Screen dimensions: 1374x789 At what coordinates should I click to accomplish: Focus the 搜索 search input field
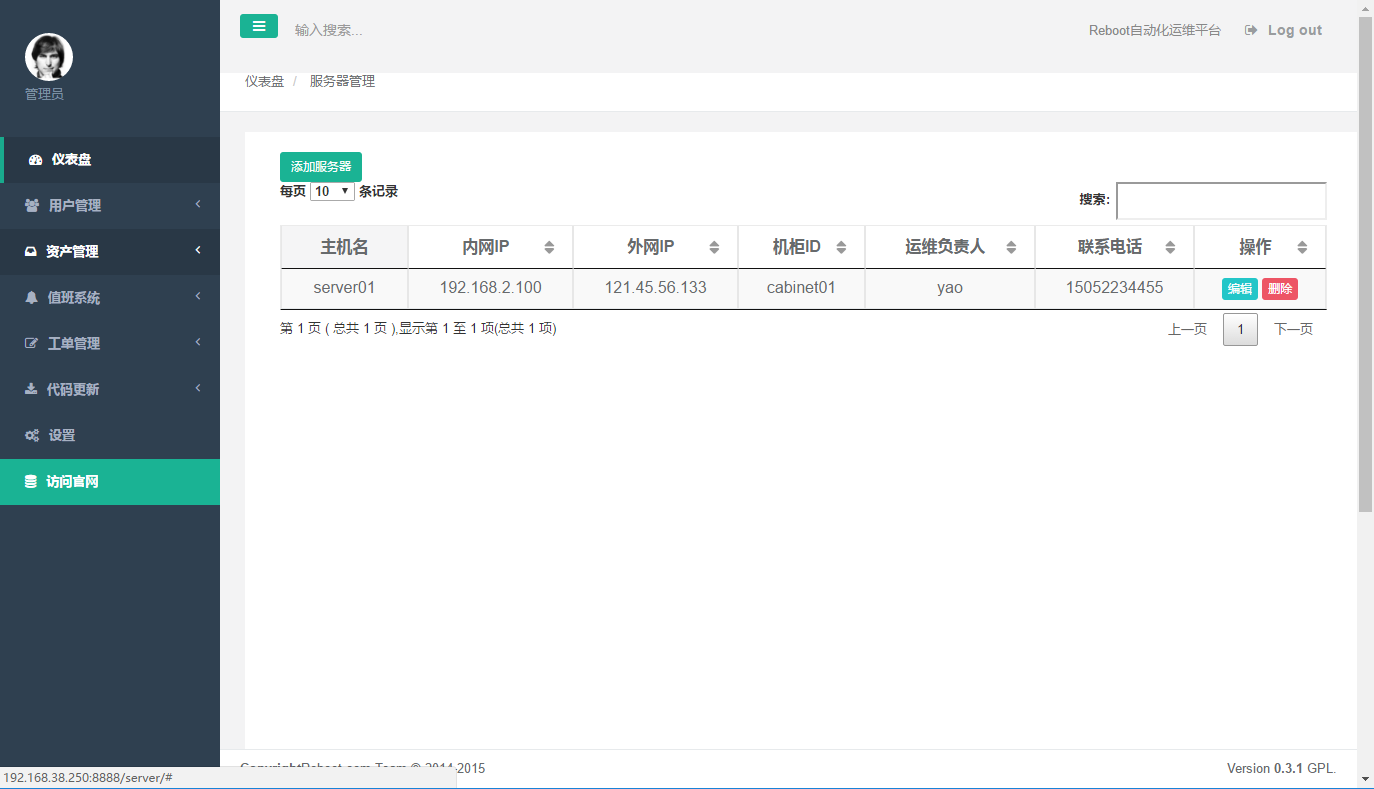coord(1220,201)
